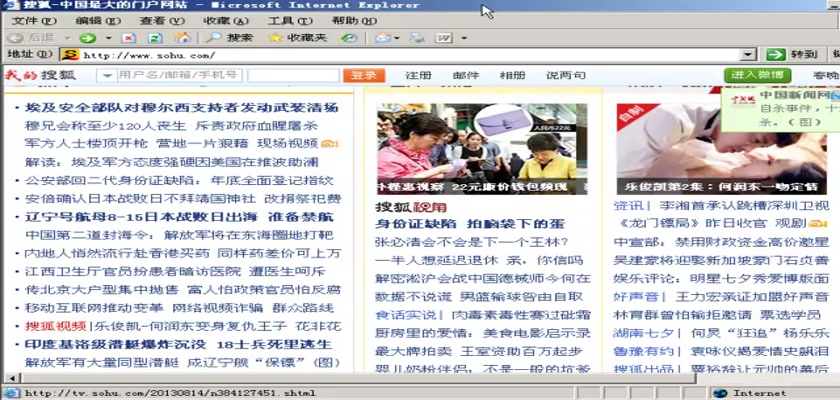Open the Mail button dropdown arrow

[x=397, y=38]
